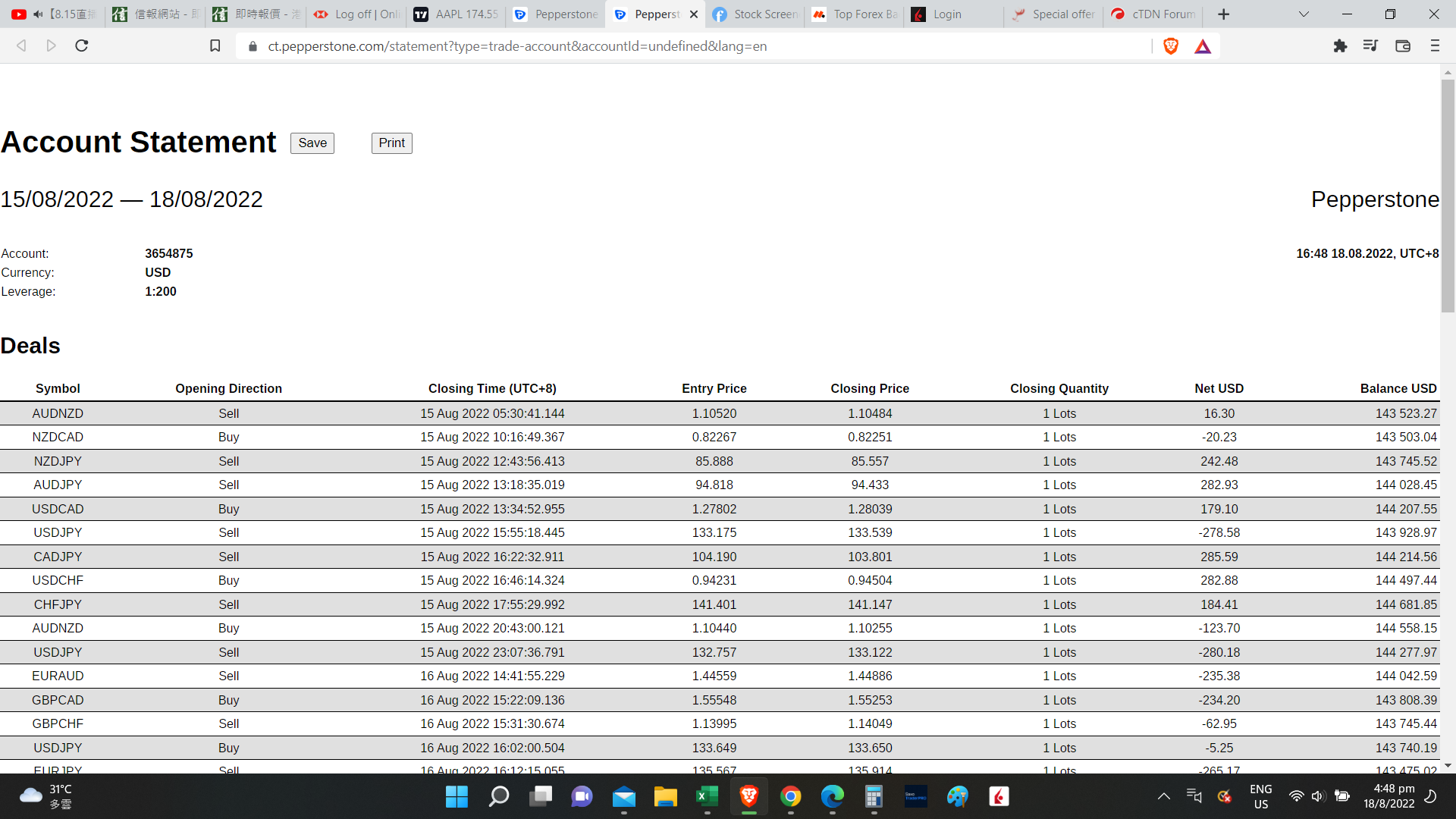Open the Calculator taskbar icon
The height and width of the screenshot is (819, 1456).
(874, 796)
